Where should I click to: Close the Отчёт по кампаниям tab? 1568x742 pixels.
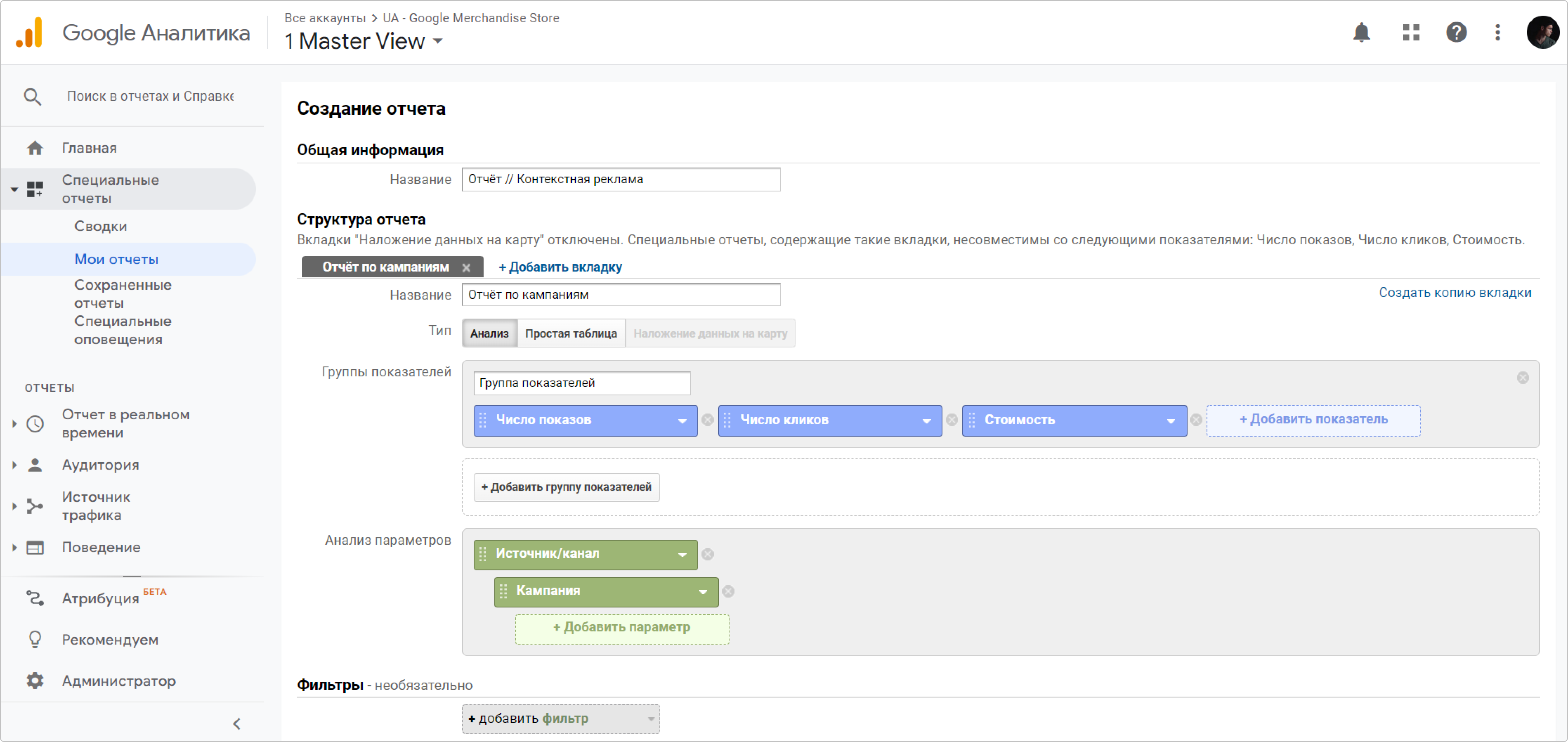(466, 268)
